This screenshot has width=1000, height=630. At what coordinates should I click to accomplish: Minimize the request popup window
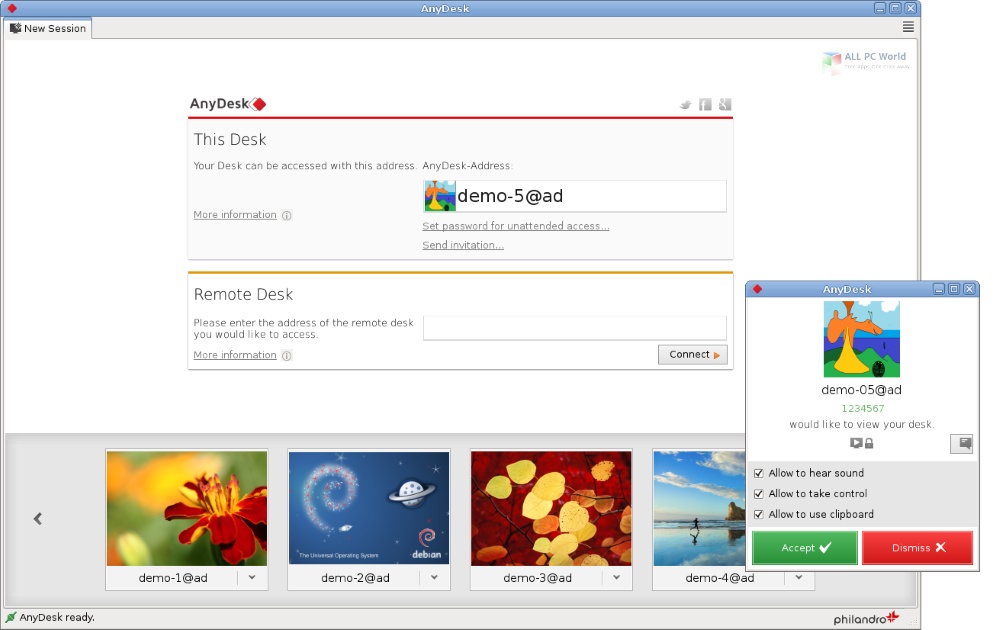pyautogui.click(x=939, y=289)
